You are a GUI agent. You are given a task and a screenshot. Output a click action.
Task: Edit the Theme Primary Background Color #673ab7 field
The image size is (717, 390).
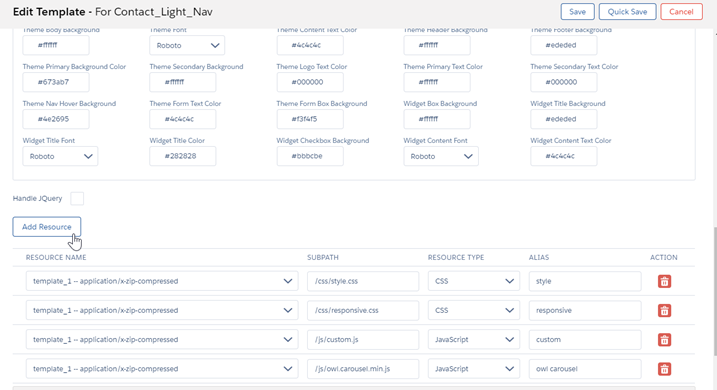(56, 82)
